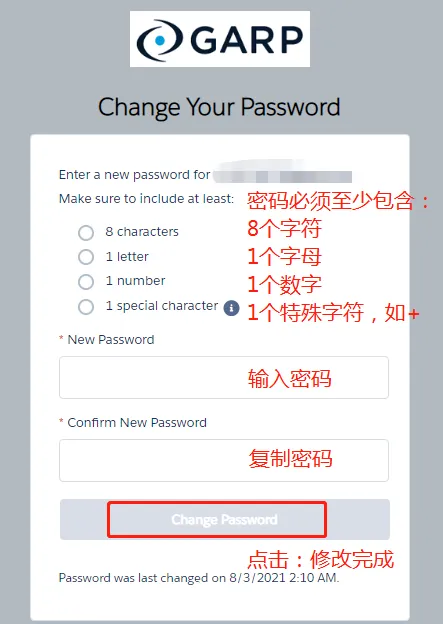Image resolution: width=443 pixels, height=624 pixels.
Task: Select the 1 special character requirement circle
Action: pos(86,307)
